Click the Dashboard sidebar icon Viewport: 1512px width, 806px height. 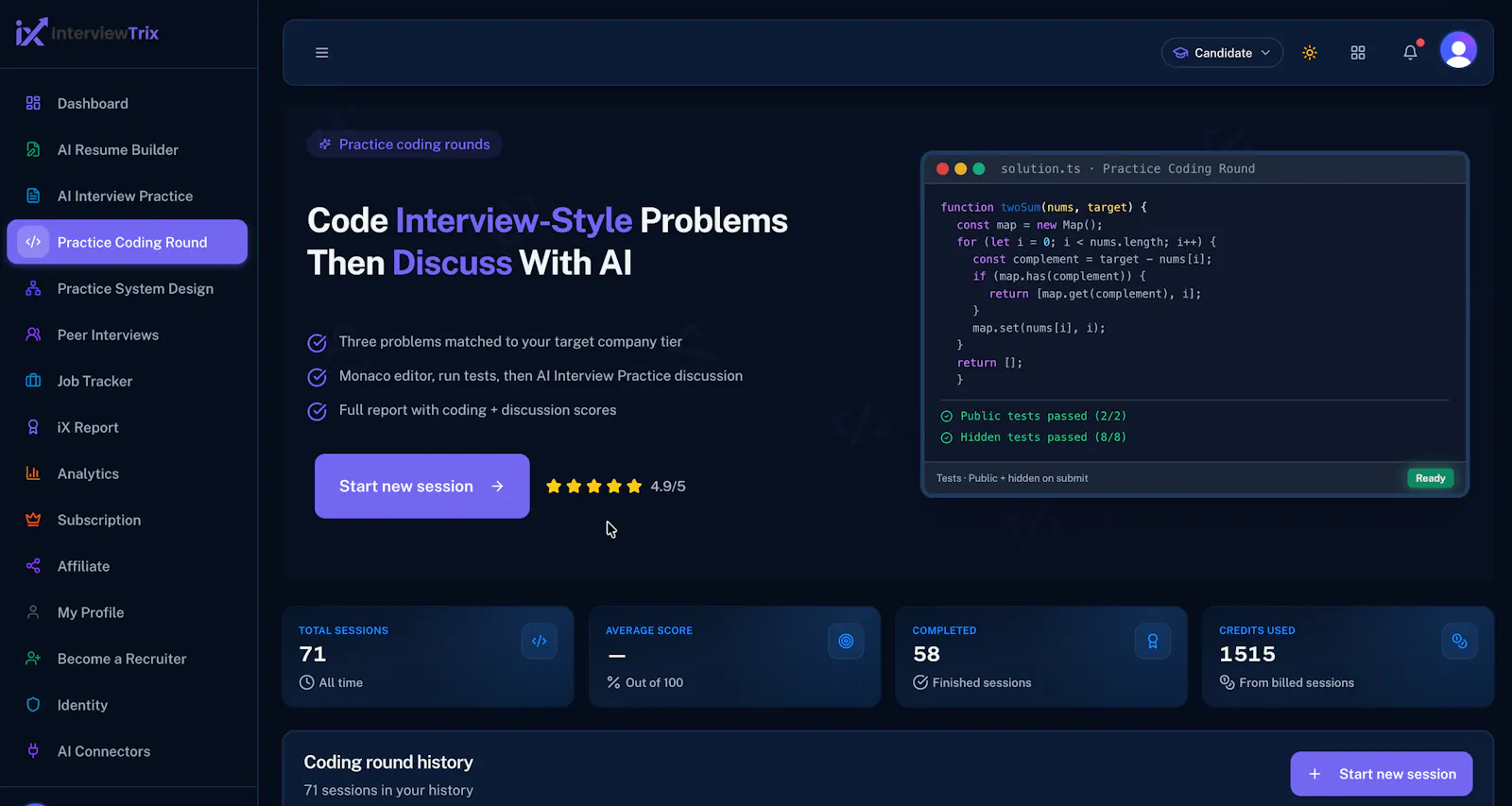33,103
